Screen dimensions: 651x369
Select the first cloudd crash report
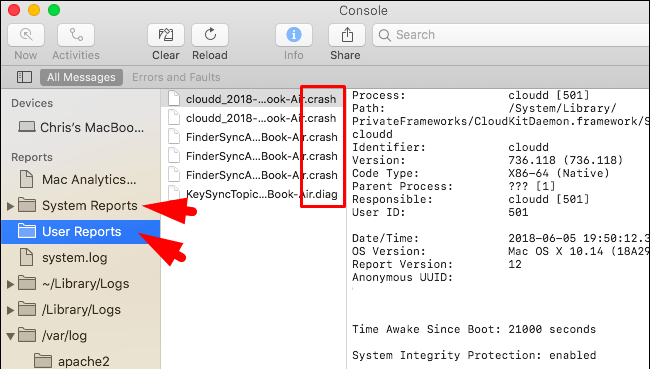click(x=253, y=99)
